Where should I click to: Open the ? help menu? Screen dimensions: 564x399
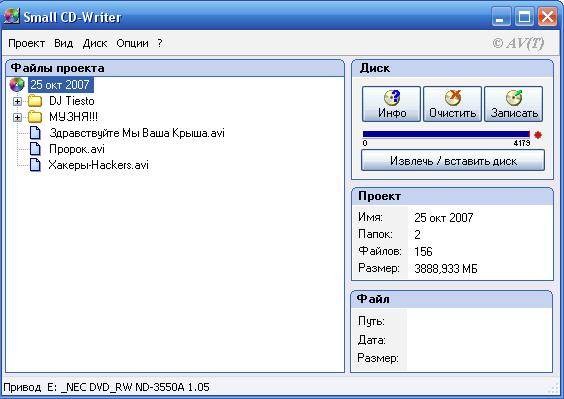point(160,43)
